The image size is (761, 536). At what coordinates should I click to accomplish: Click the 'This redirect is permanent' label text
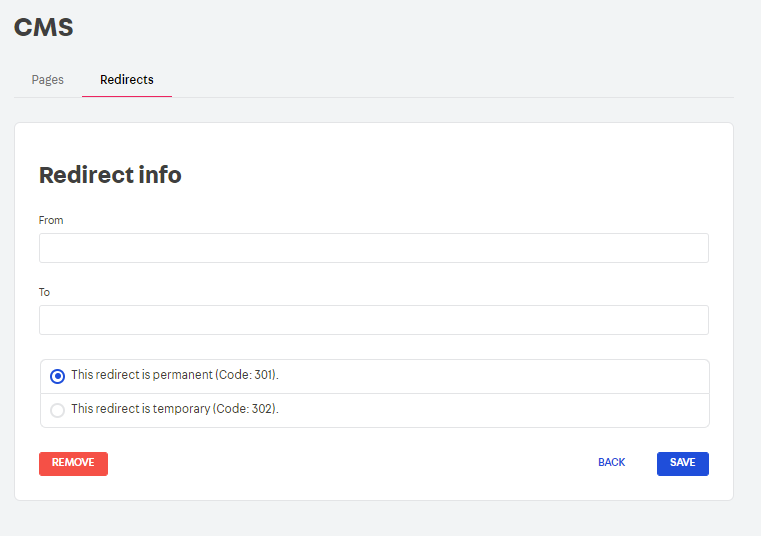pos(142,375)
